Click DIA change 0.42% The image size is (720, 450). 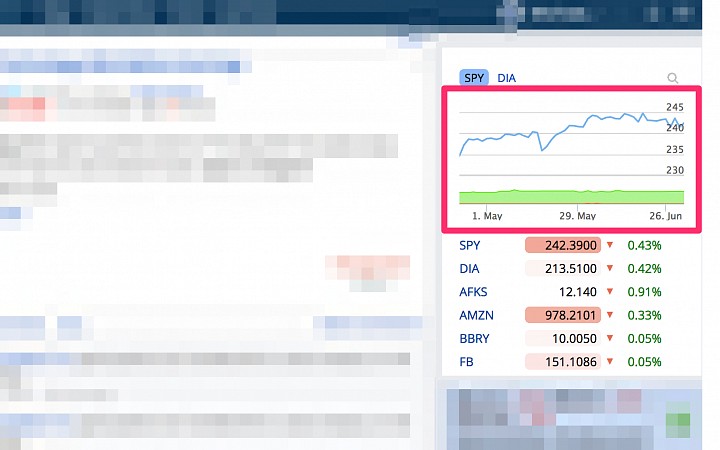(x=644, y=269)
